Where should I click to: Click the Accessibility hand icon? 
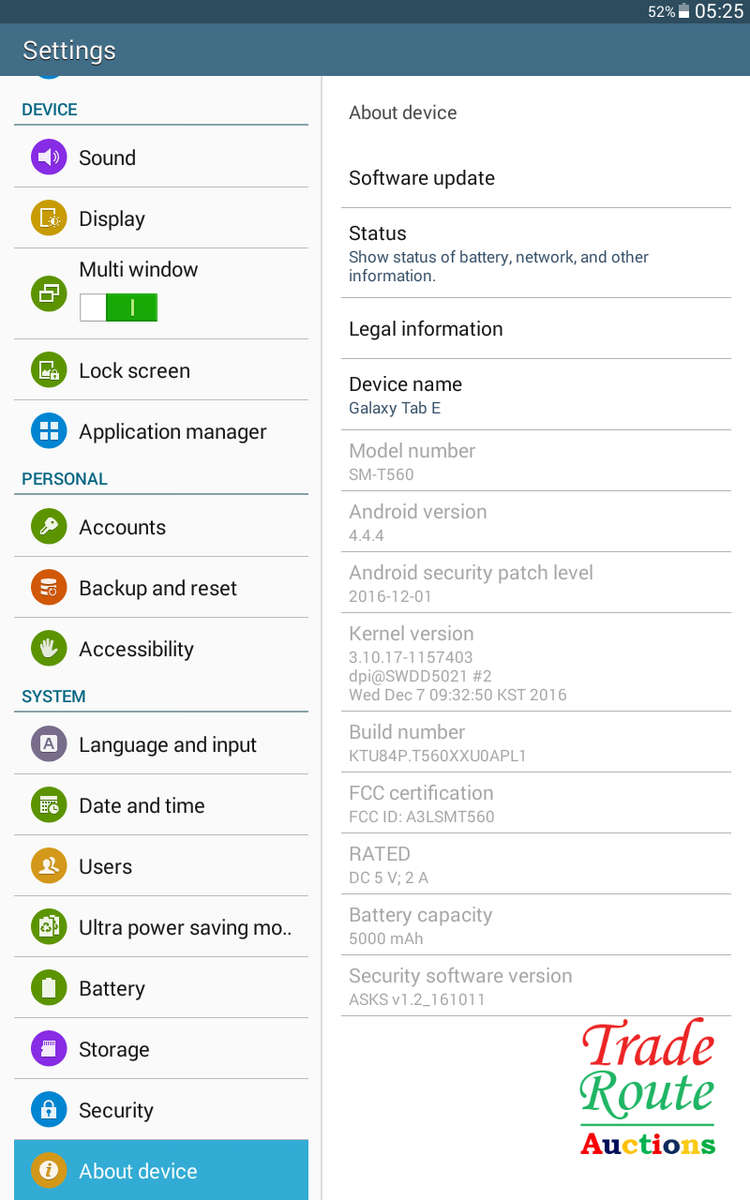pyautogui.click(x=48, y=648)
